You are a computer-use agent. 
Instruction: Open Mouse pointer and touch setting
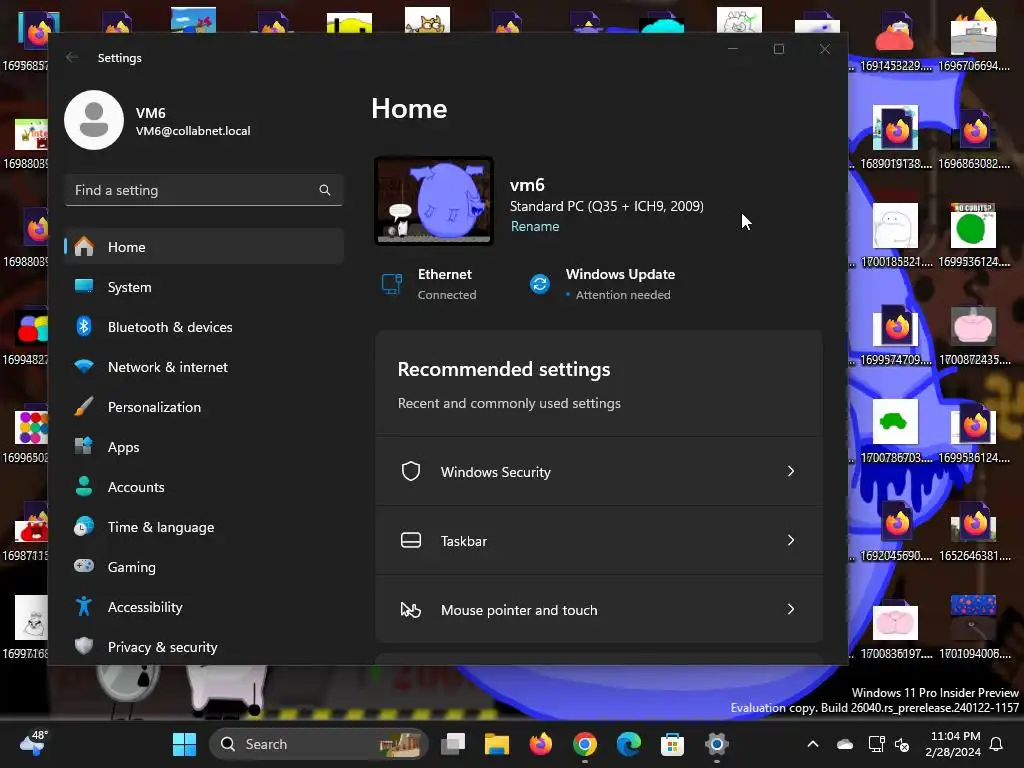pyautogui.click(x=599, y=609)
